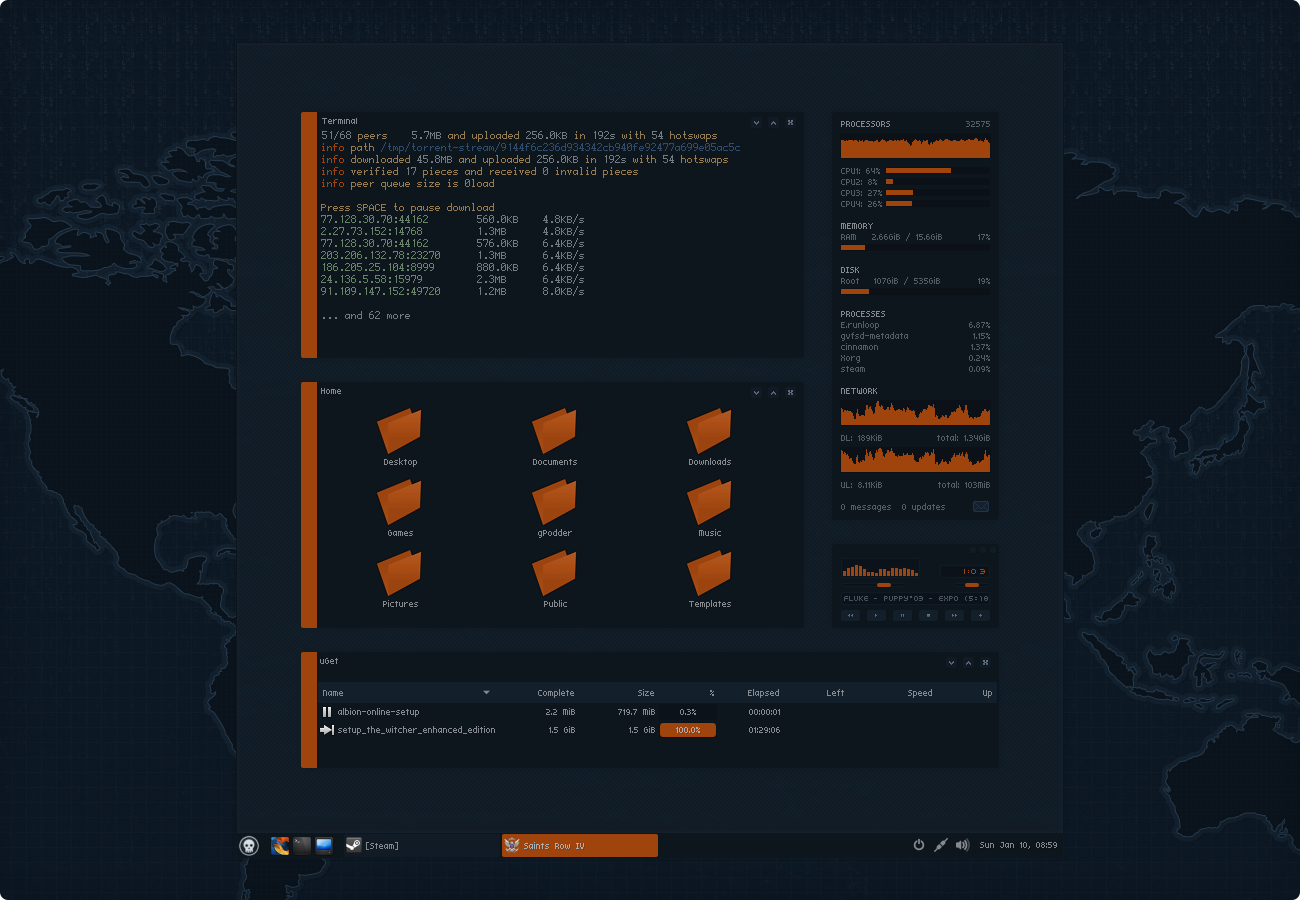
Task: Toggle the 1:03 time display in player
Action: click(966, 571)
